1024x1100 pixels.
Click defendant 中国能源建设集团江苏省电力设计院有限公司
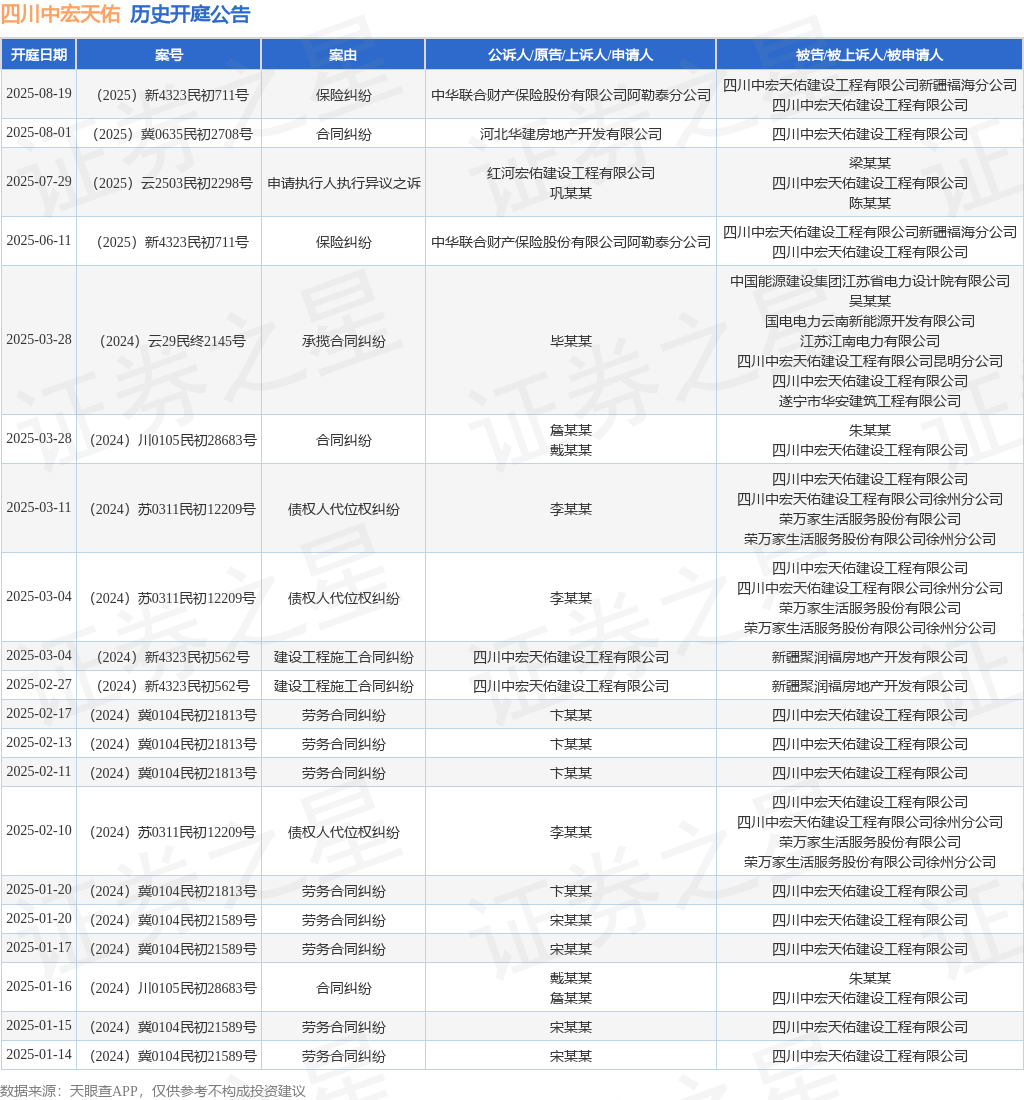870,281
